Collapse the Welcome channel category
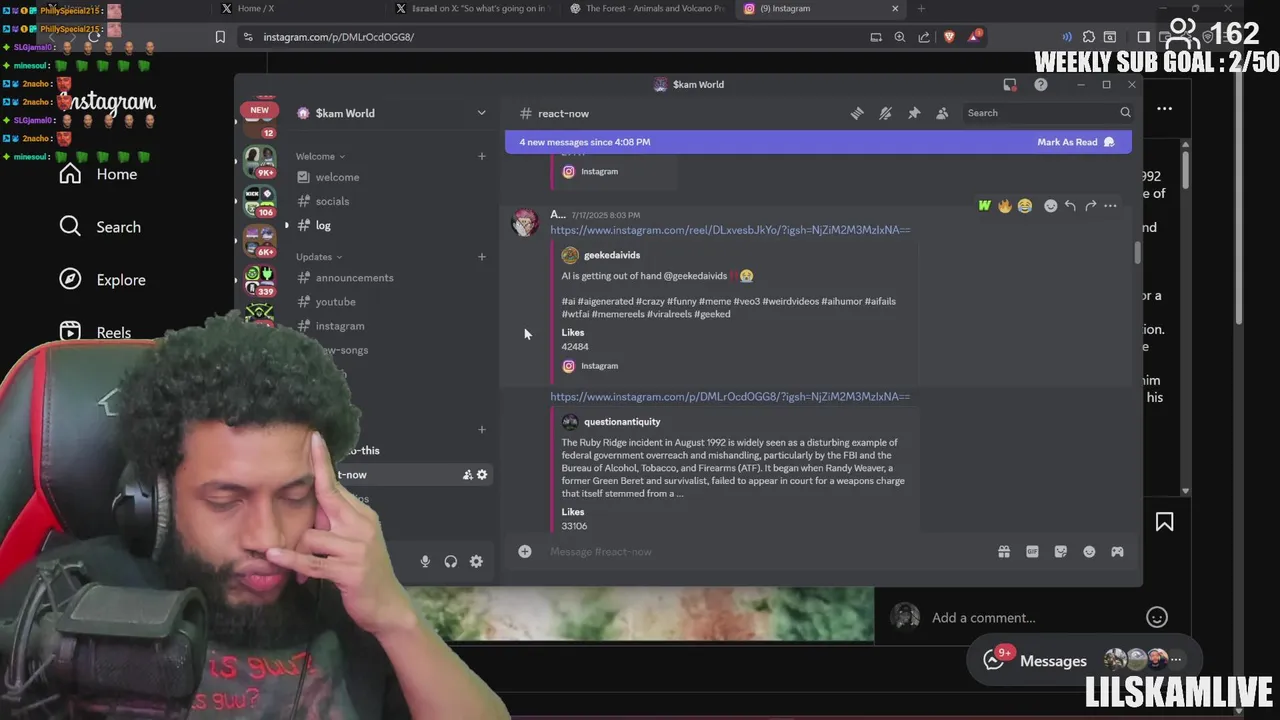1280x720 pixels. click(x=320, y=156)
